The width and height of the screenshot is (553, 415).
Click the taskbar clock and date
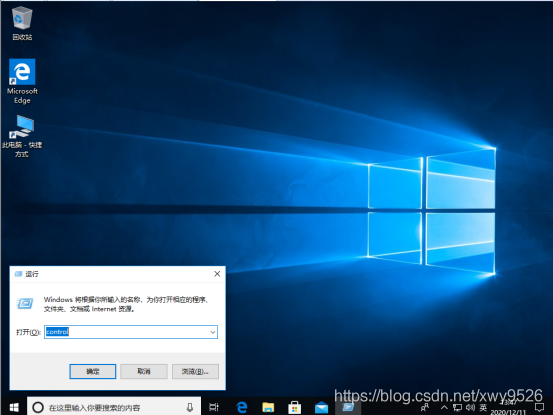pyautogui.click(x=509, y=408)
